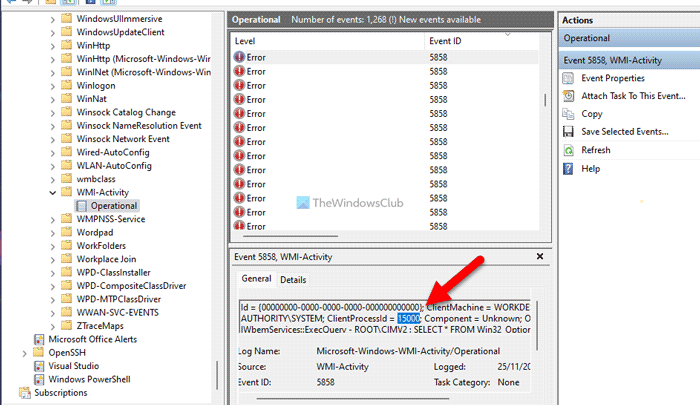Click the highlighted 15000 ClientProcessId value
Image resolution: width=700 pixels, height=405 pixels.
click(408, 318)
